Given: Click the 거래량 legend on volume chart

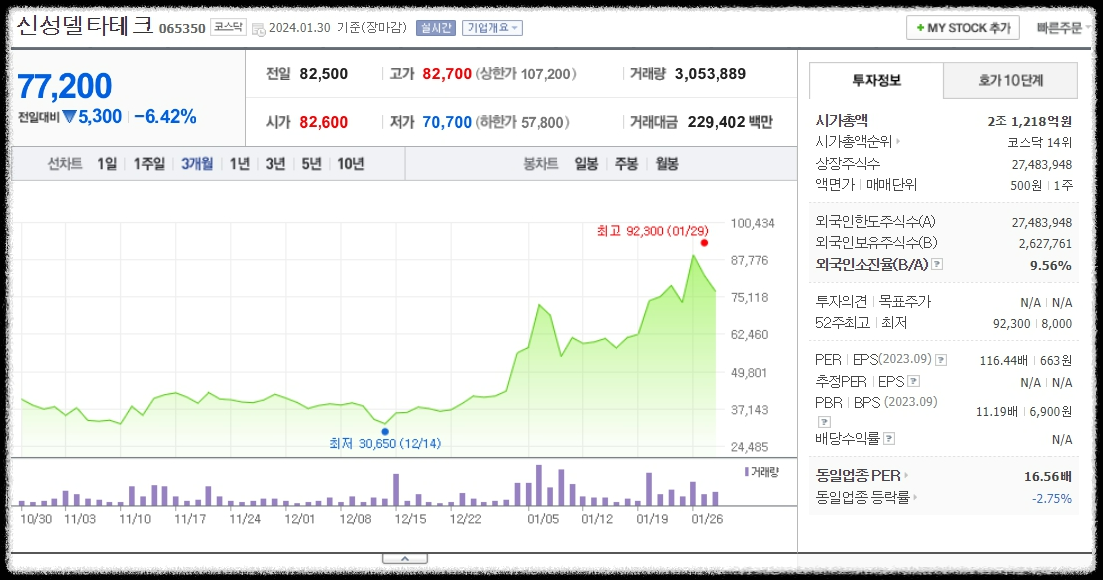Looking at the screenshot, I should [762, 472].
